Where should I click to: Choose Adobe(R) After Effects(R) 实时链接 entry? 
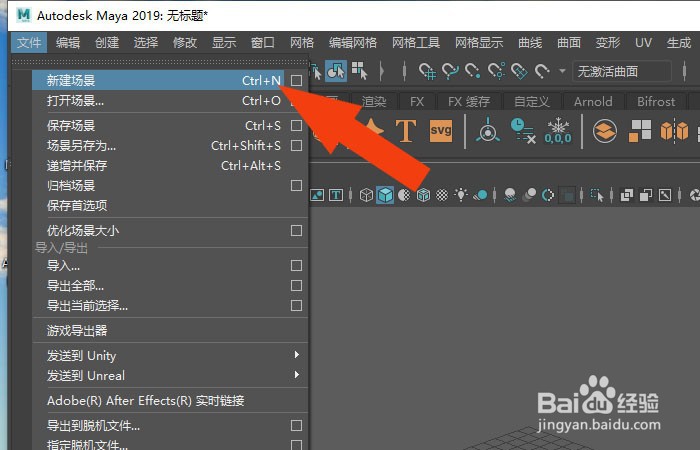170,400
